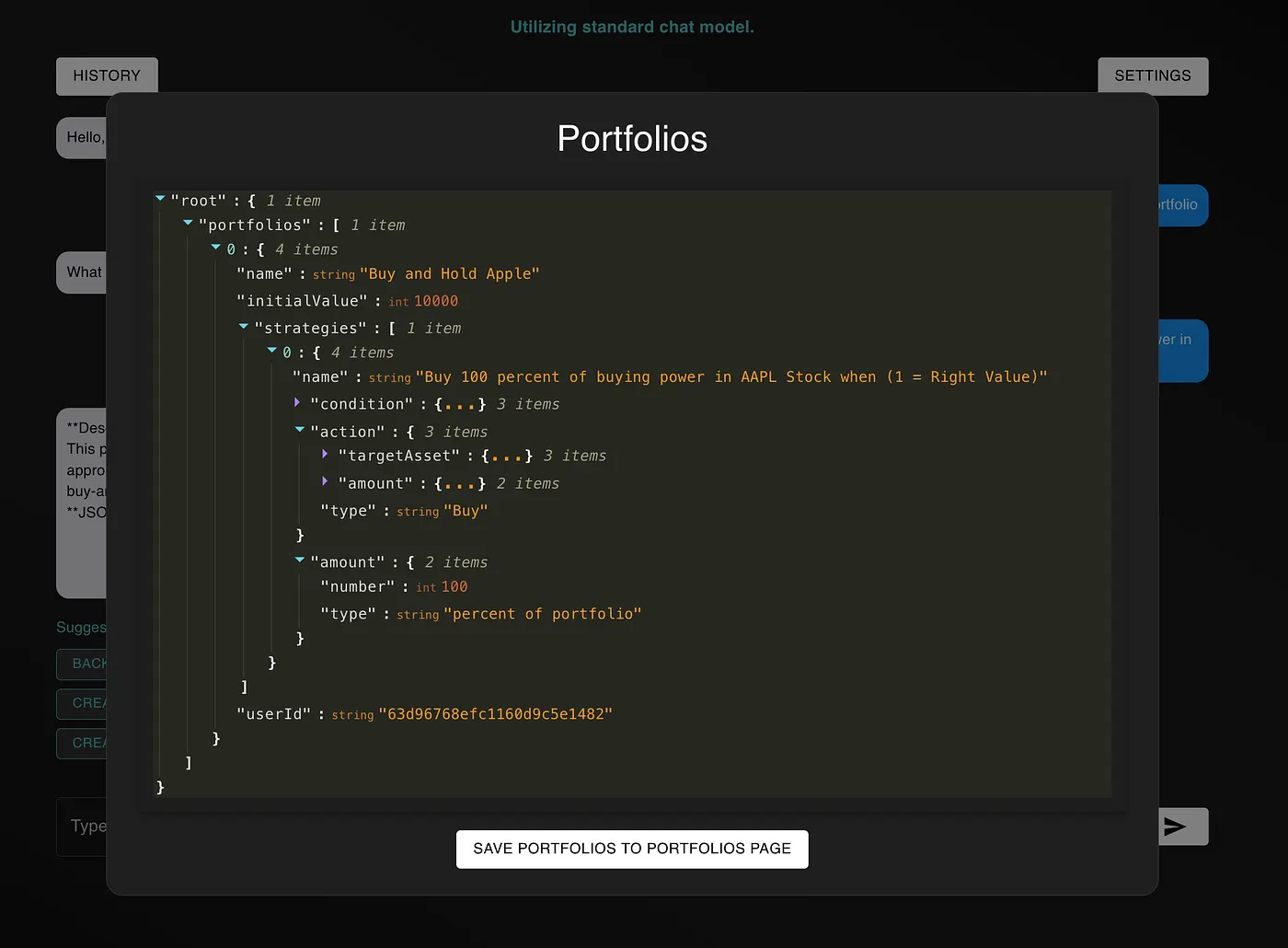Open Settings

click(1153, 75)
